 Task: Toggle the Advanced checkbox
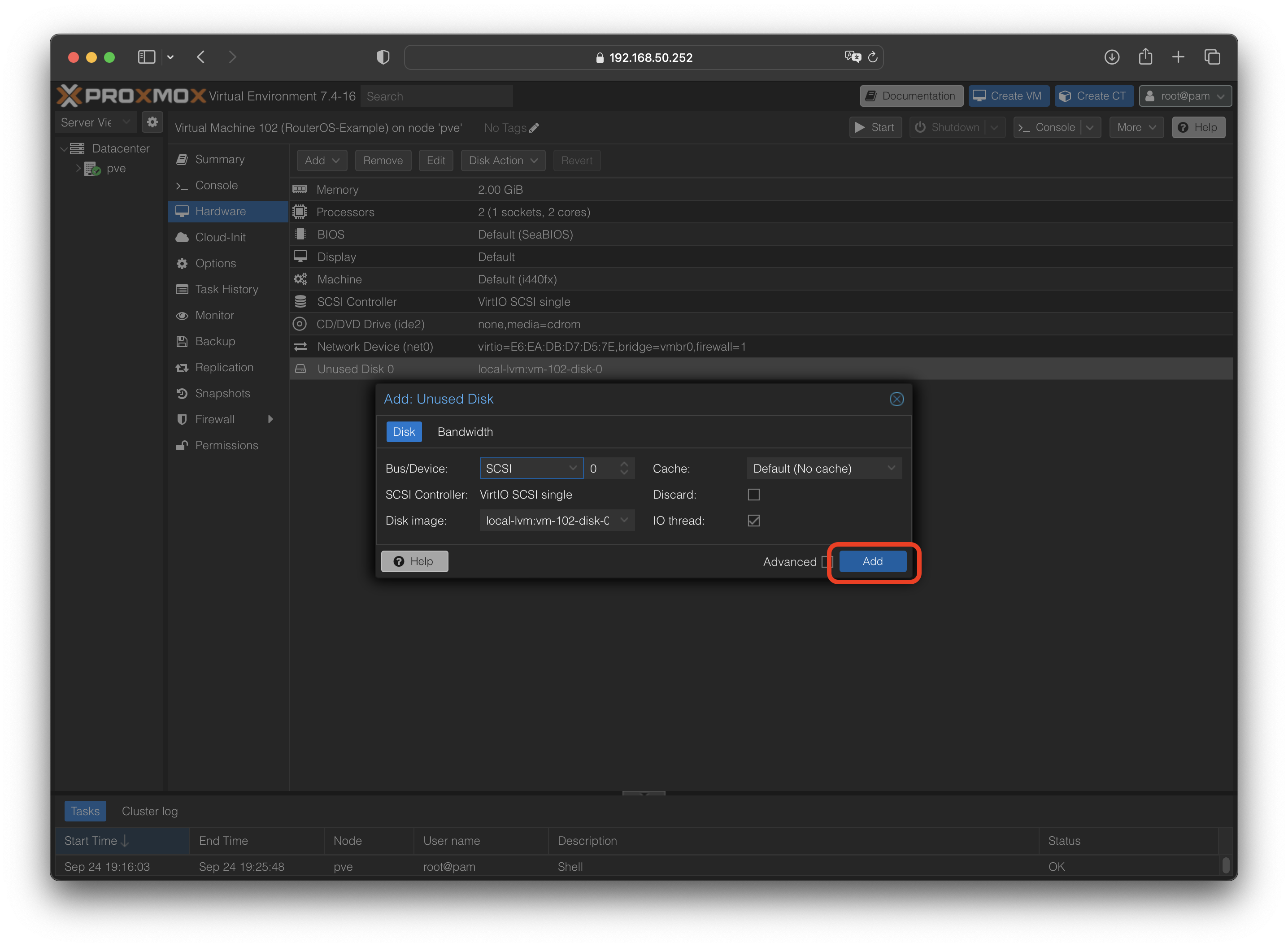click(826, 562)
